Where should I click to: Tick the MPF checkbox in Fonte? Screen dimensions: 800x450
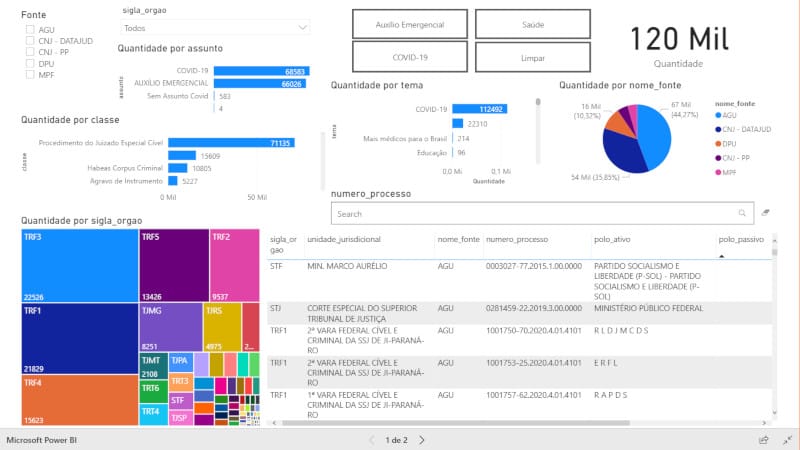point(31,75)
